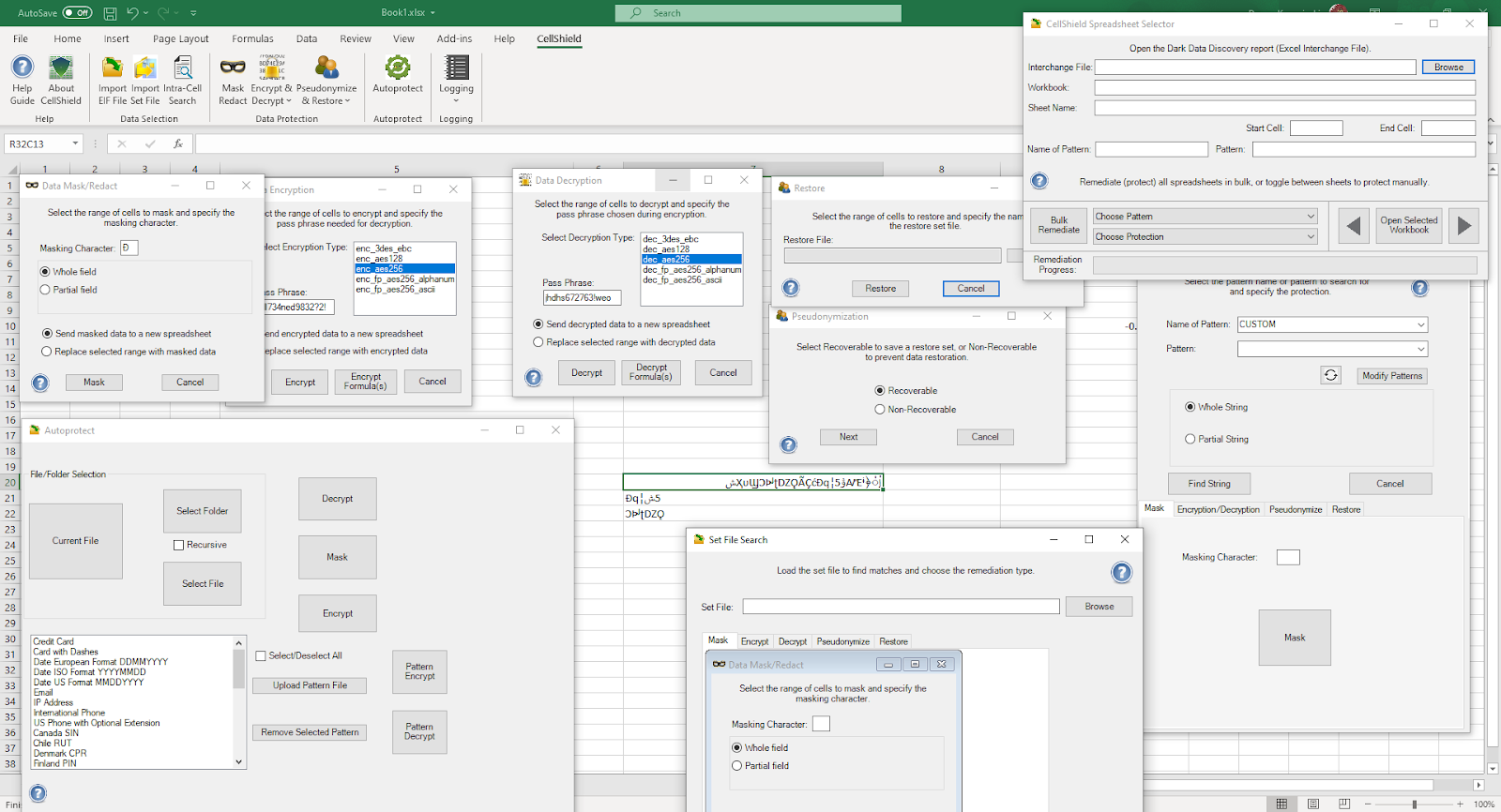Toggle the AutoSave switch
The image size is (1501, 812).
coord(77,13)
